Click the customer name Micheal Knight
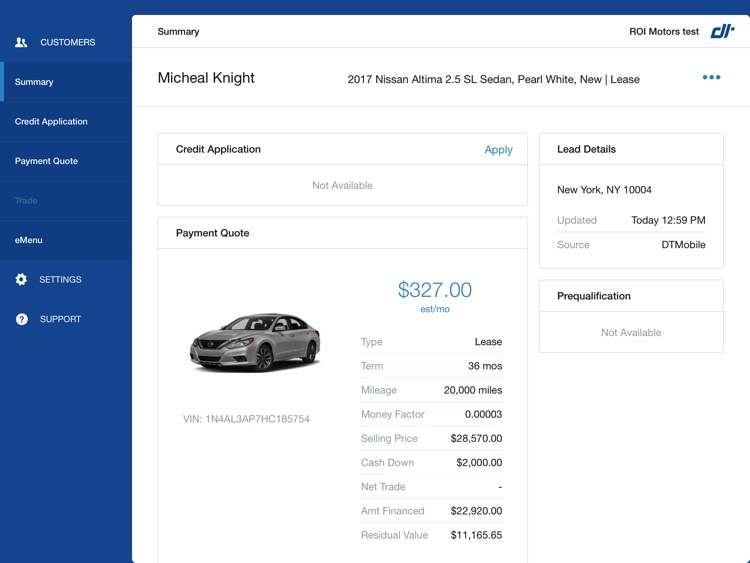750x563 pixels. (x=206, y=78)
